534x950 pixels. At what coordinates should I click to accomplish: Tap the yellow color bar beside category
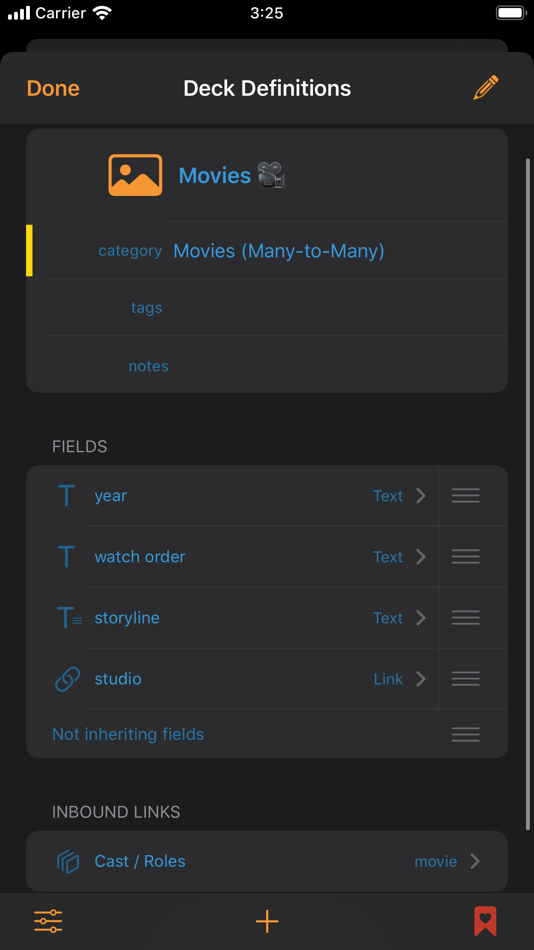pos(29,250)
